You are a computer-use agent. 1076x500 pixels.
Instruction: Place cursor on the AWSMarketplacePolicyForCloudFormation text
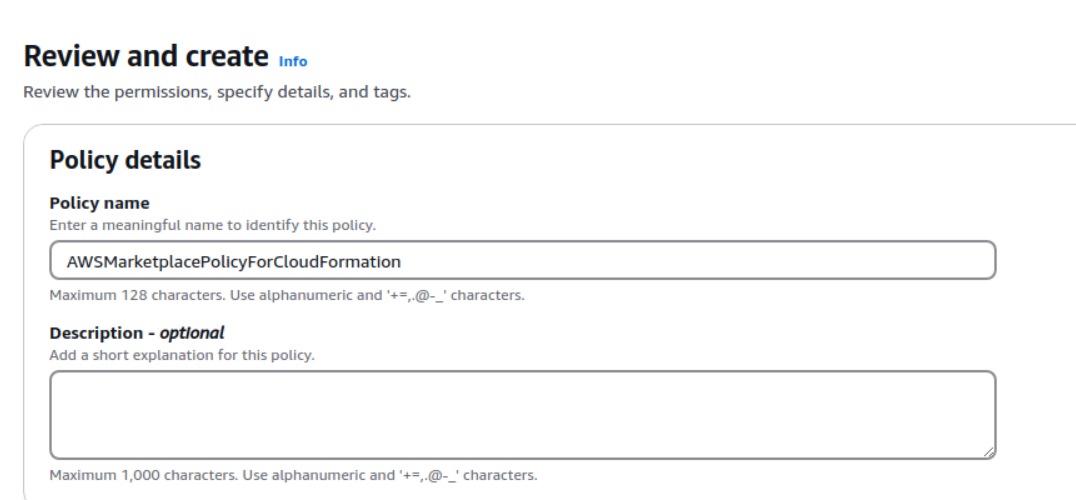click(x=233, y=261)
